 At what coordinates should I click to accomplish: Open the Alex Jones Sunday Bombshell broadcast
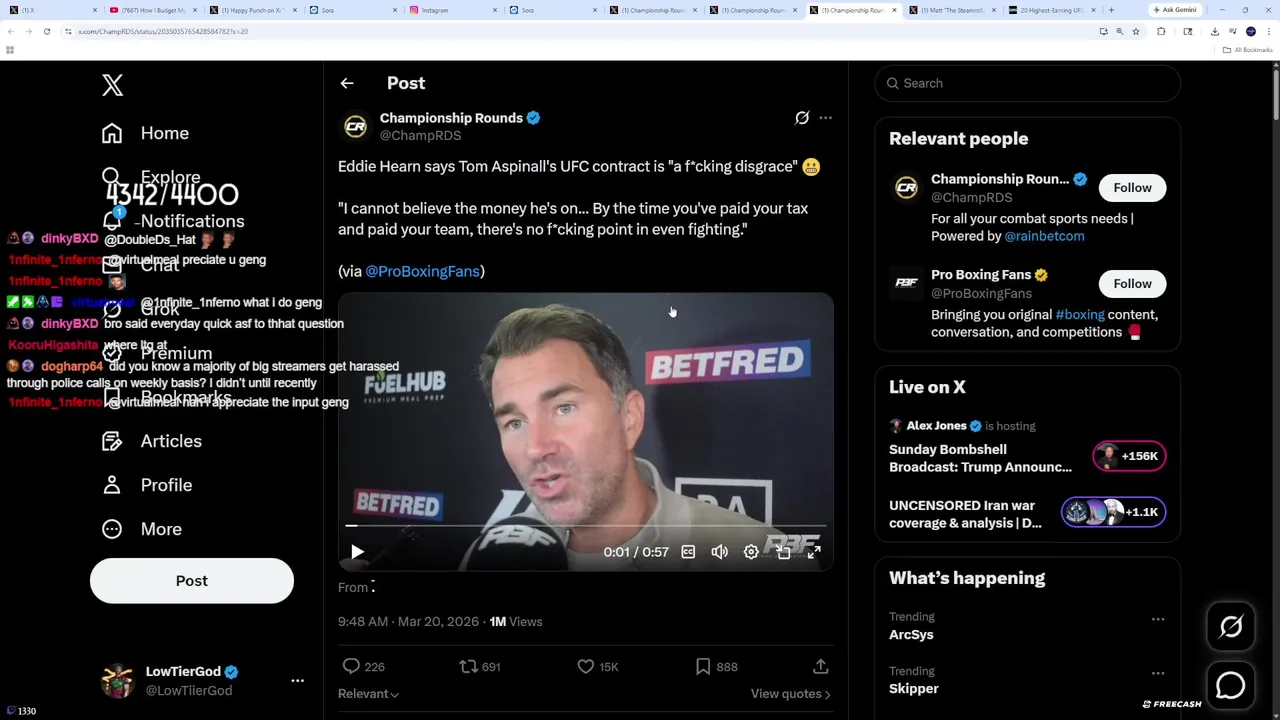click(x=980, y=458)
